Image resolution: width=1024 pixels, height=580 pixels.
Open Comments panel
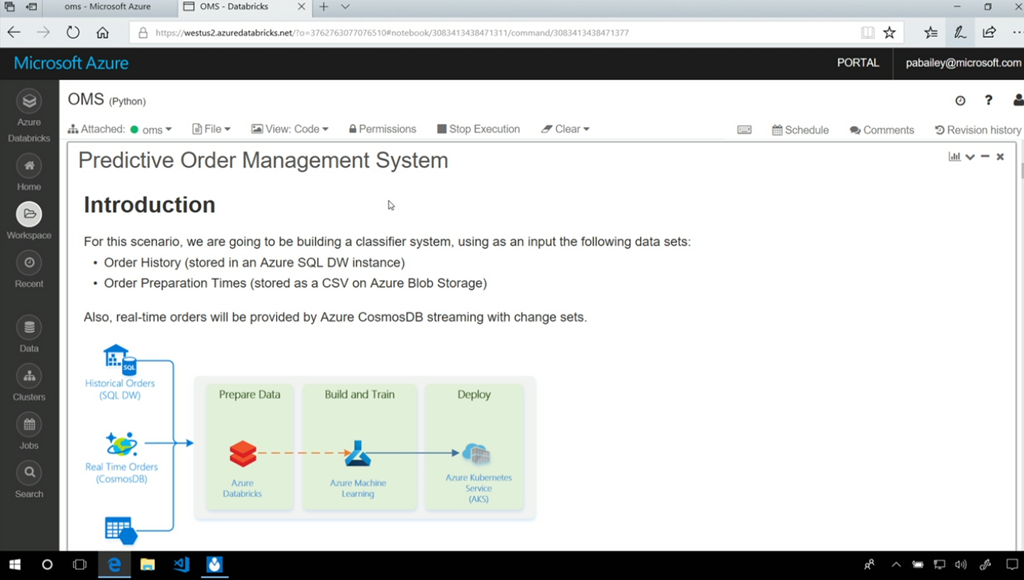882,130
